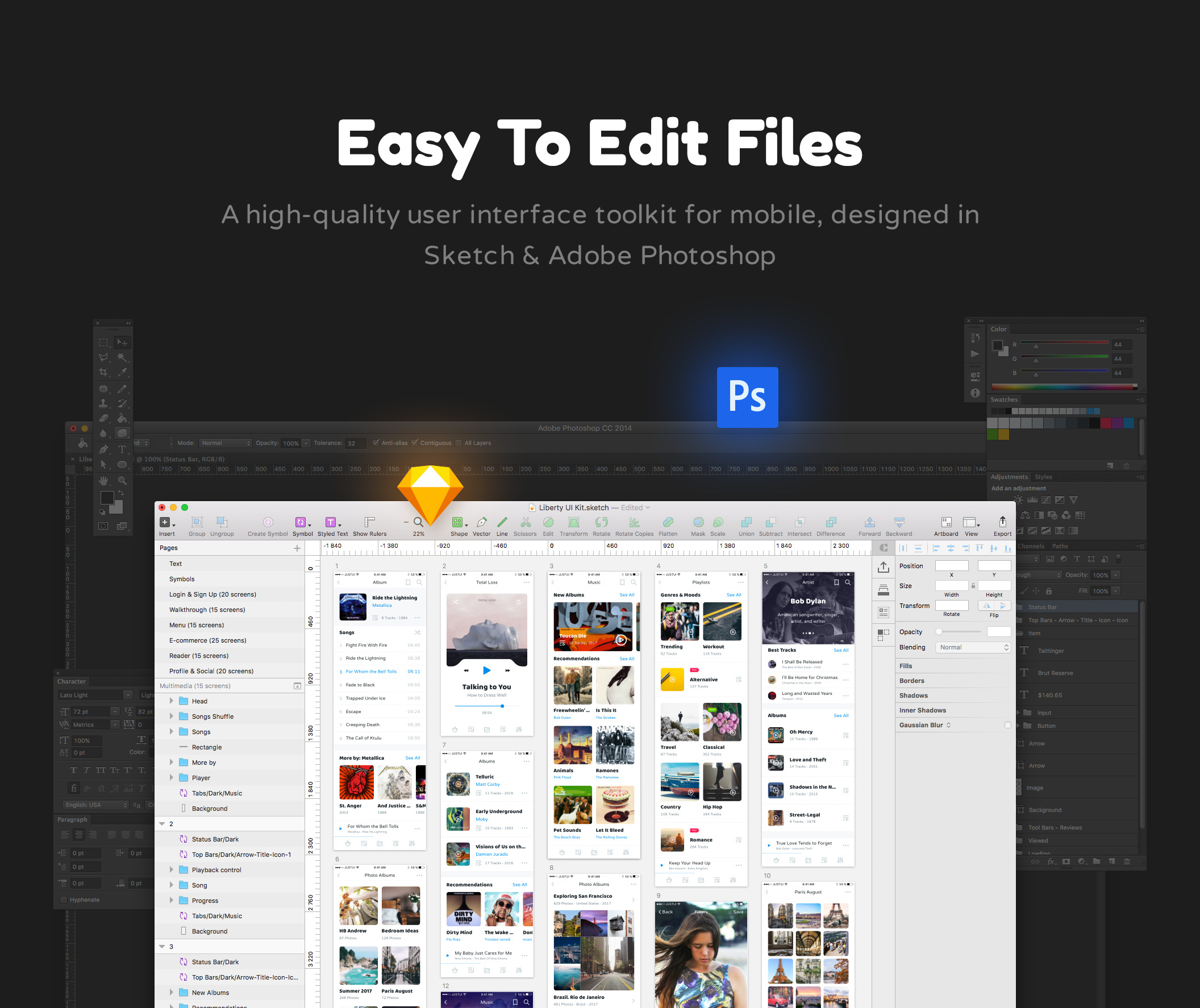Select the Vector pen tool

click(481, 522)
